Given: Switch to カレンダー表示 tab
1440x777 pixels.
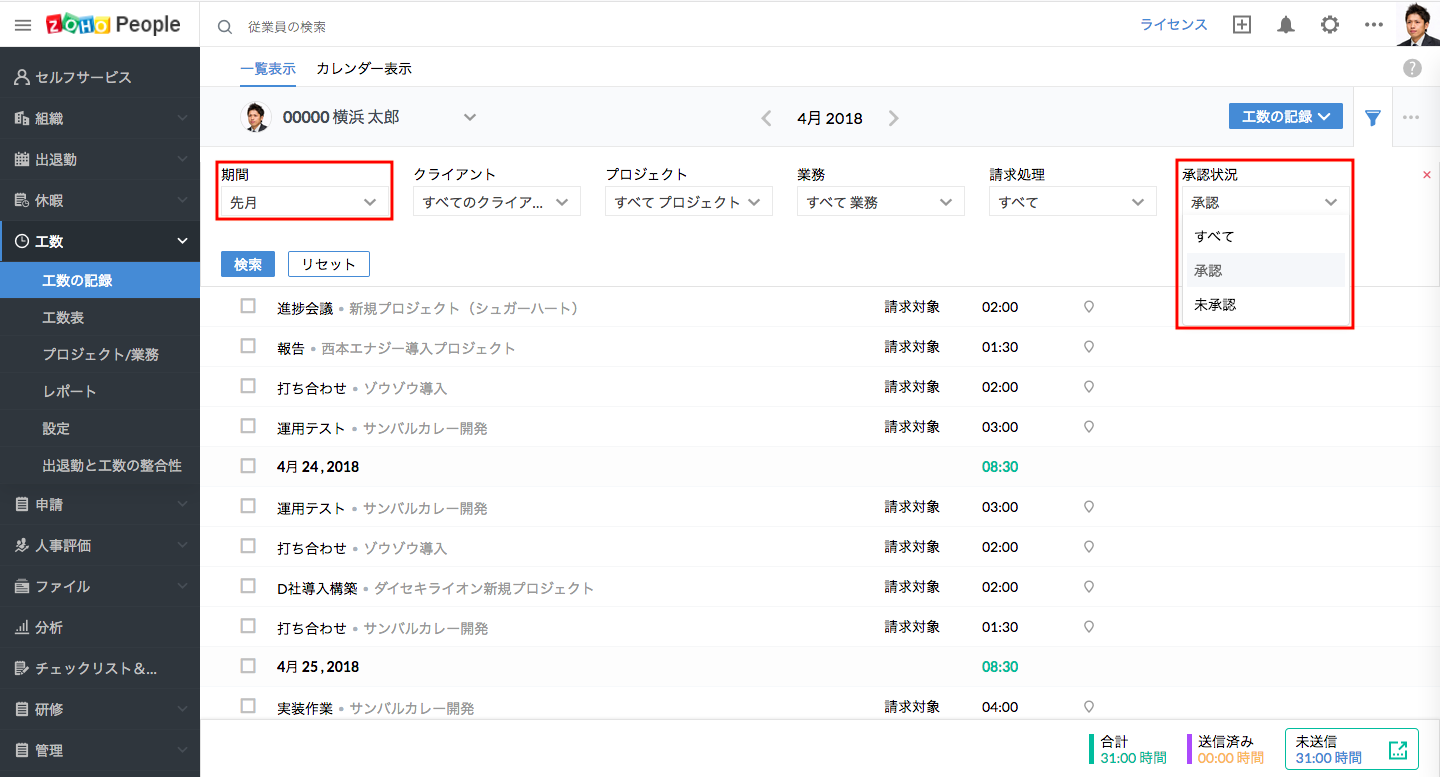Looking at the screenshot, I should click(x=364, y=69).
